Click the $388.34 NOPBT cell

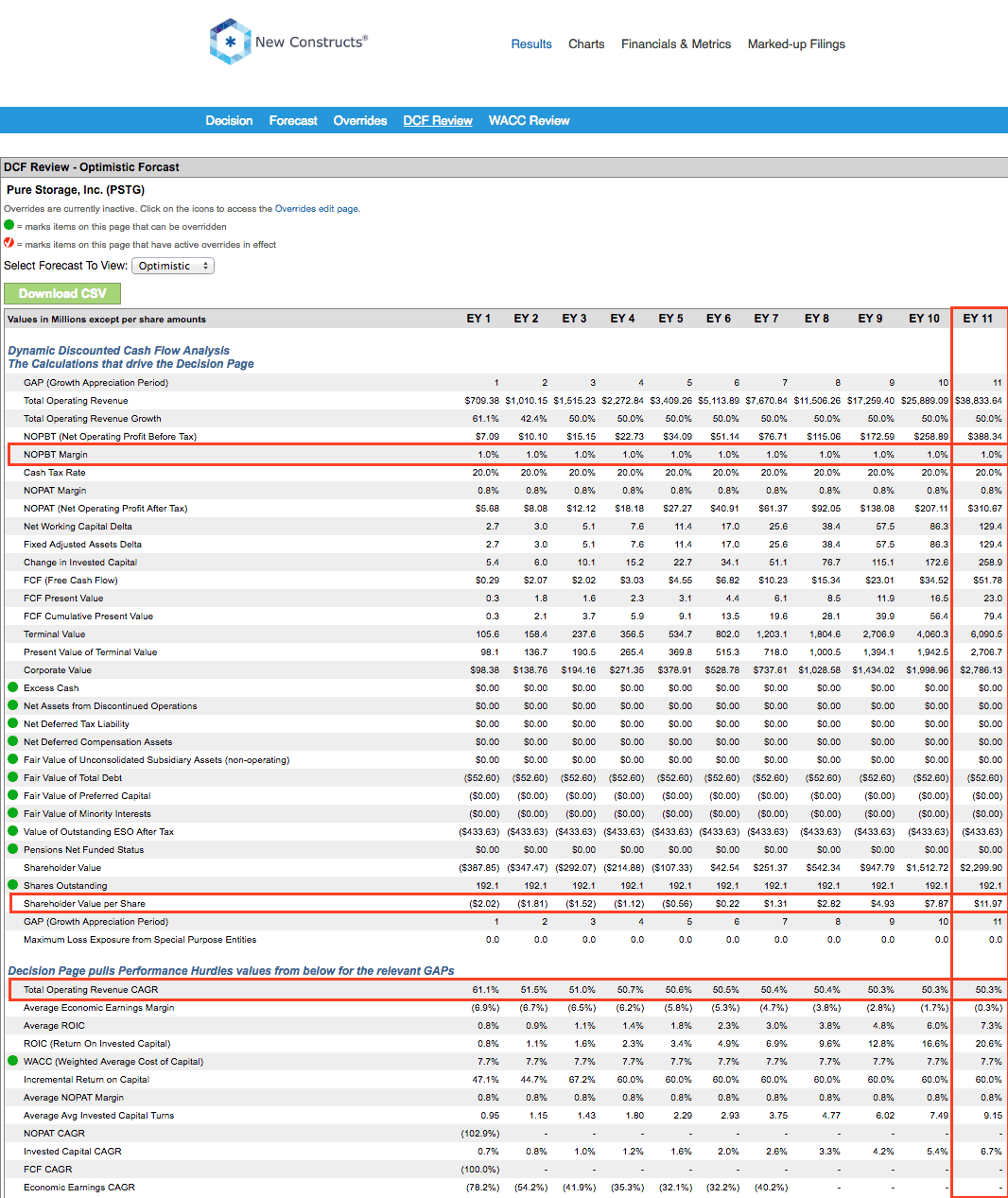[x=985, y=436]
